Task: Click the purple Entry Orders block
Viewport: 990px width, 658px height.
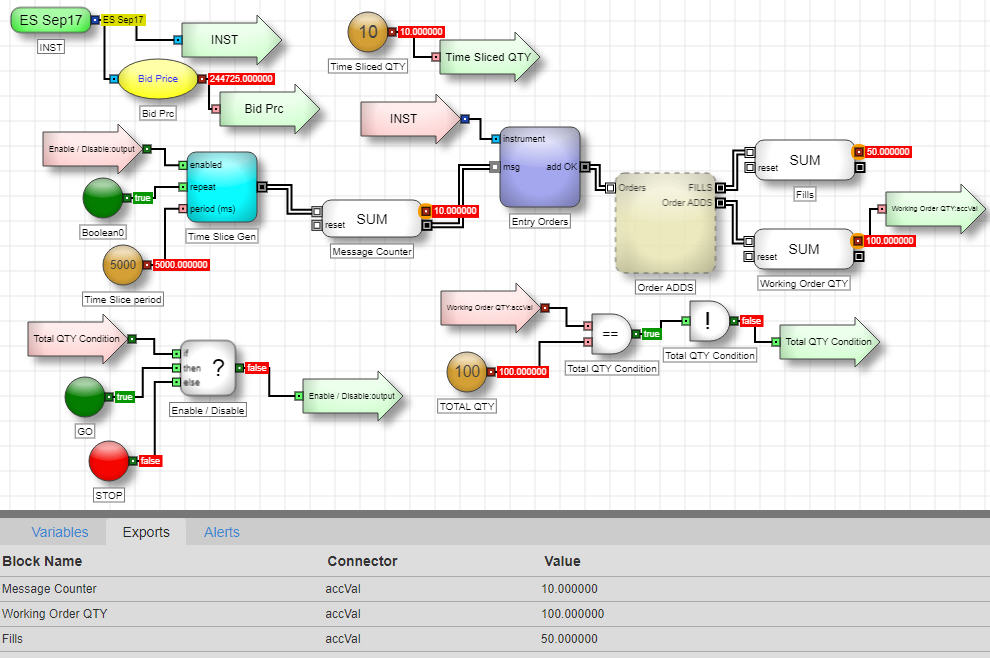Action: click(540, 167)
